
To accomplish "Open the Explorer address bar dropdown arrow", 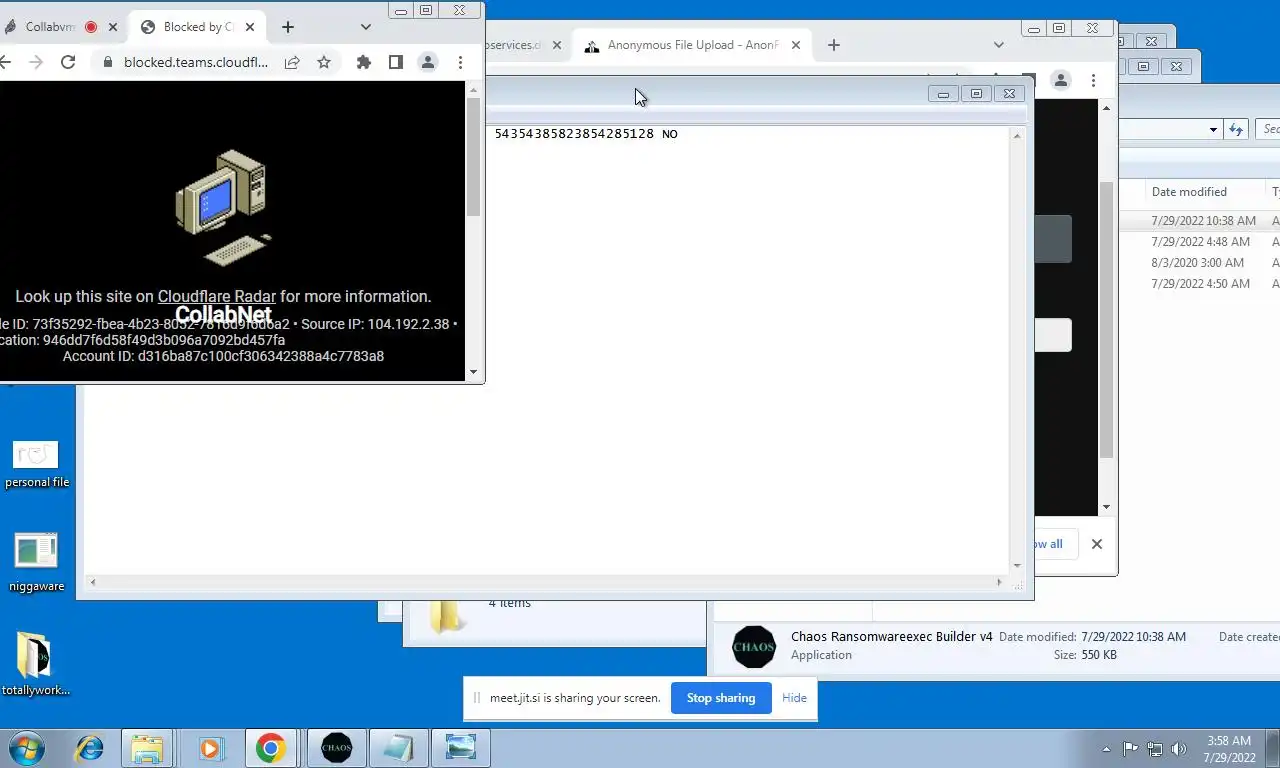I will click(x=1213, y=129).
